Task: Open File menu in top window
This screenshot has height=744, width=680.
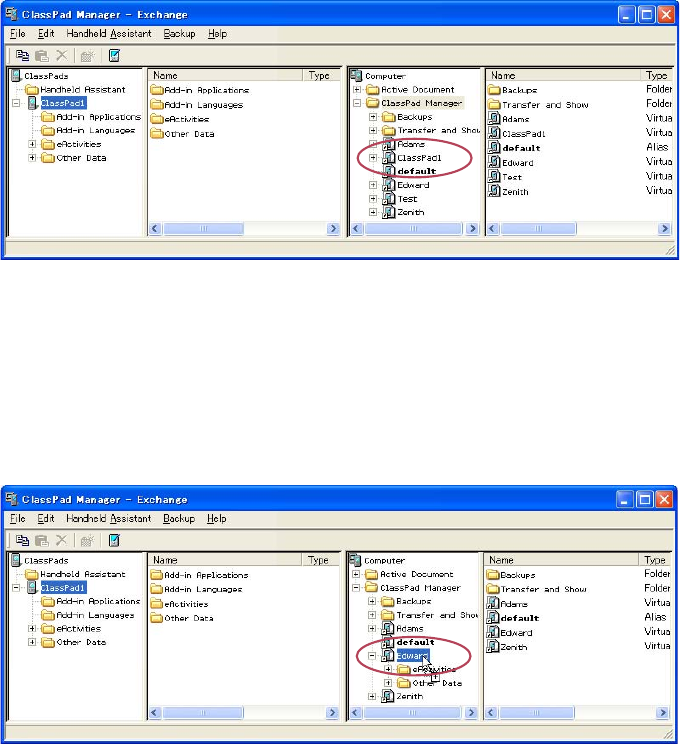Action: tap(18, 34)
